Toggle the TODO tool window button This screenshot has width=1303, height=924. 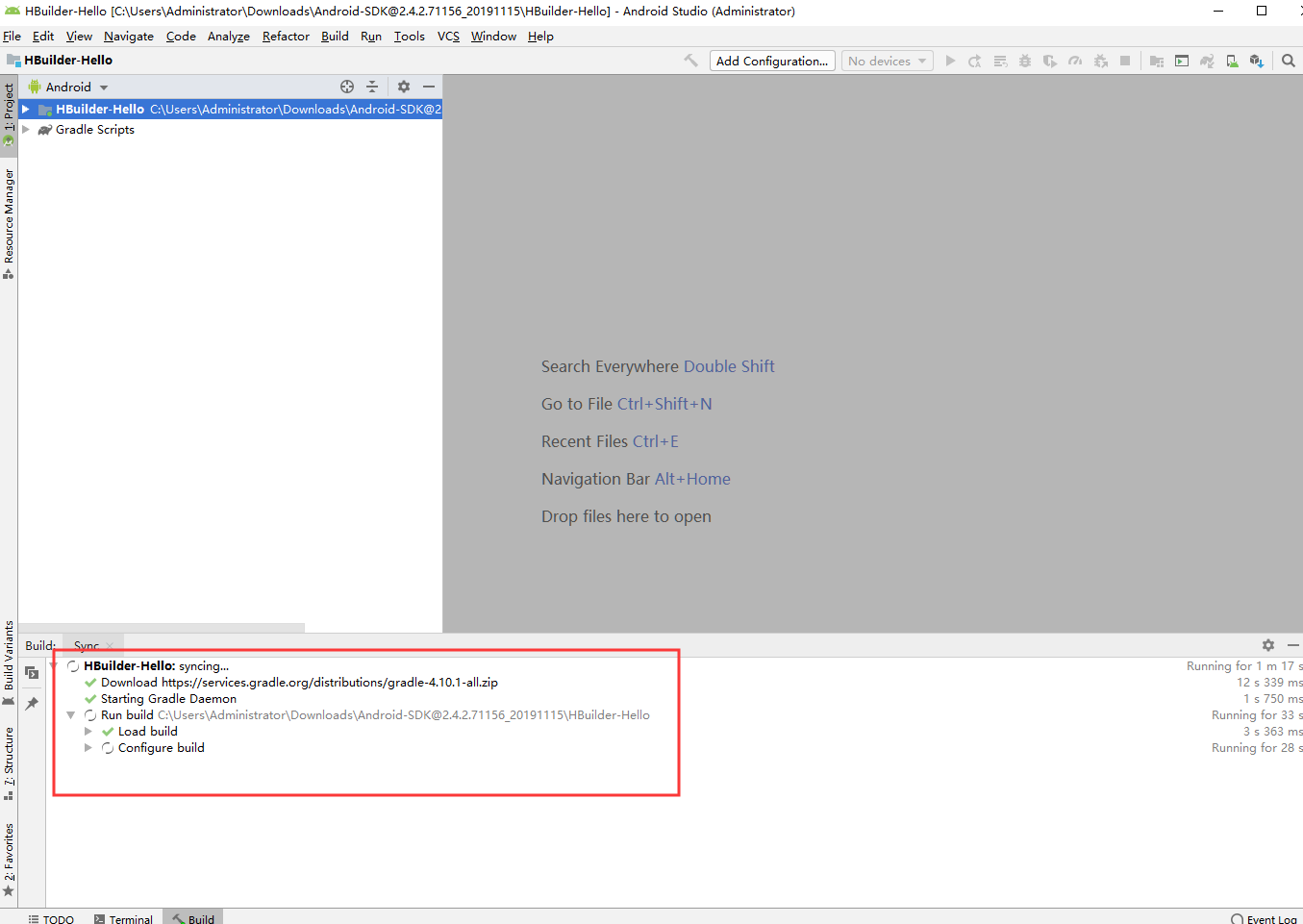(51, 919)
